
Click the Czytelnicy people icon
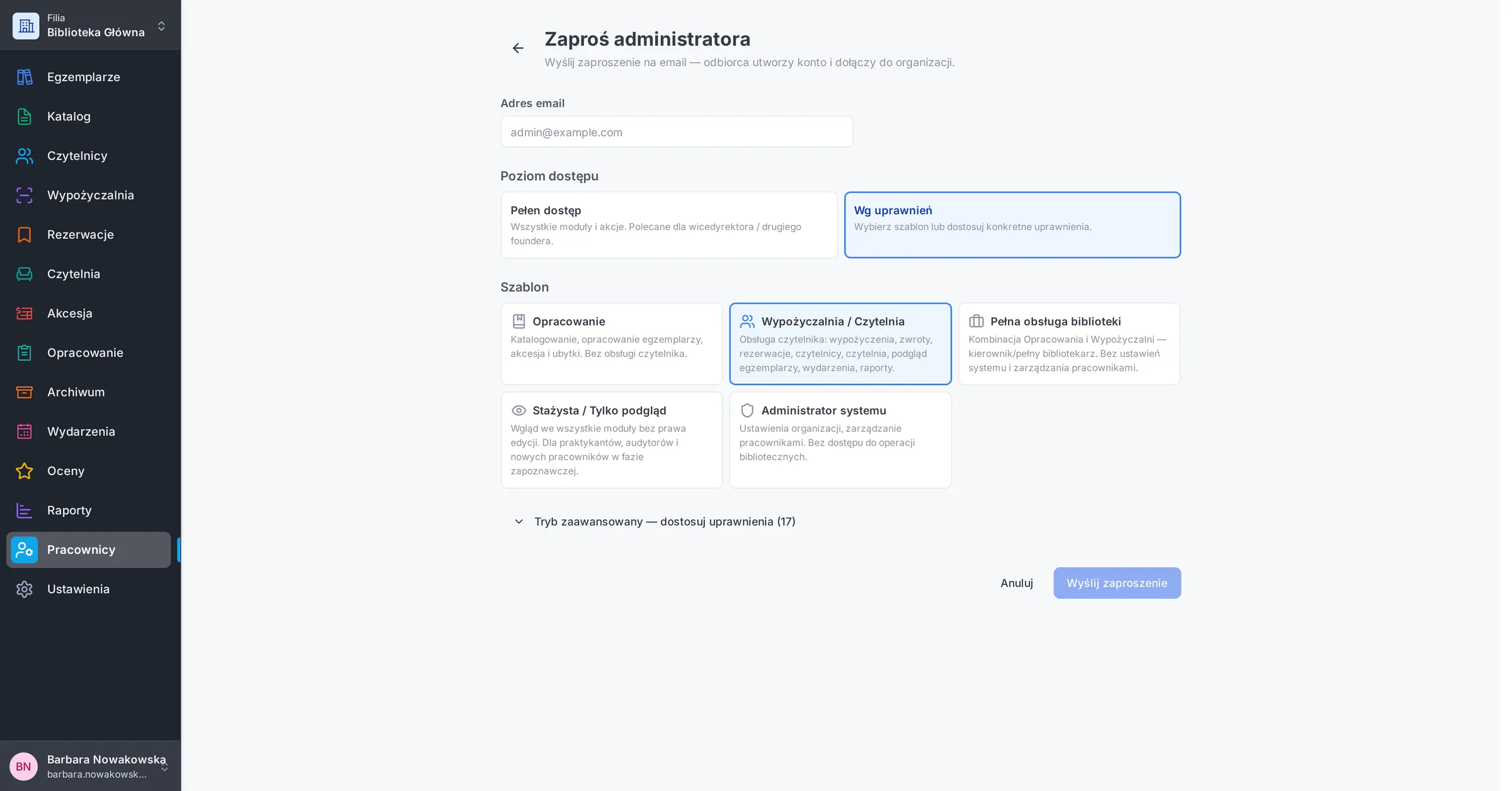tap(24, 156)
